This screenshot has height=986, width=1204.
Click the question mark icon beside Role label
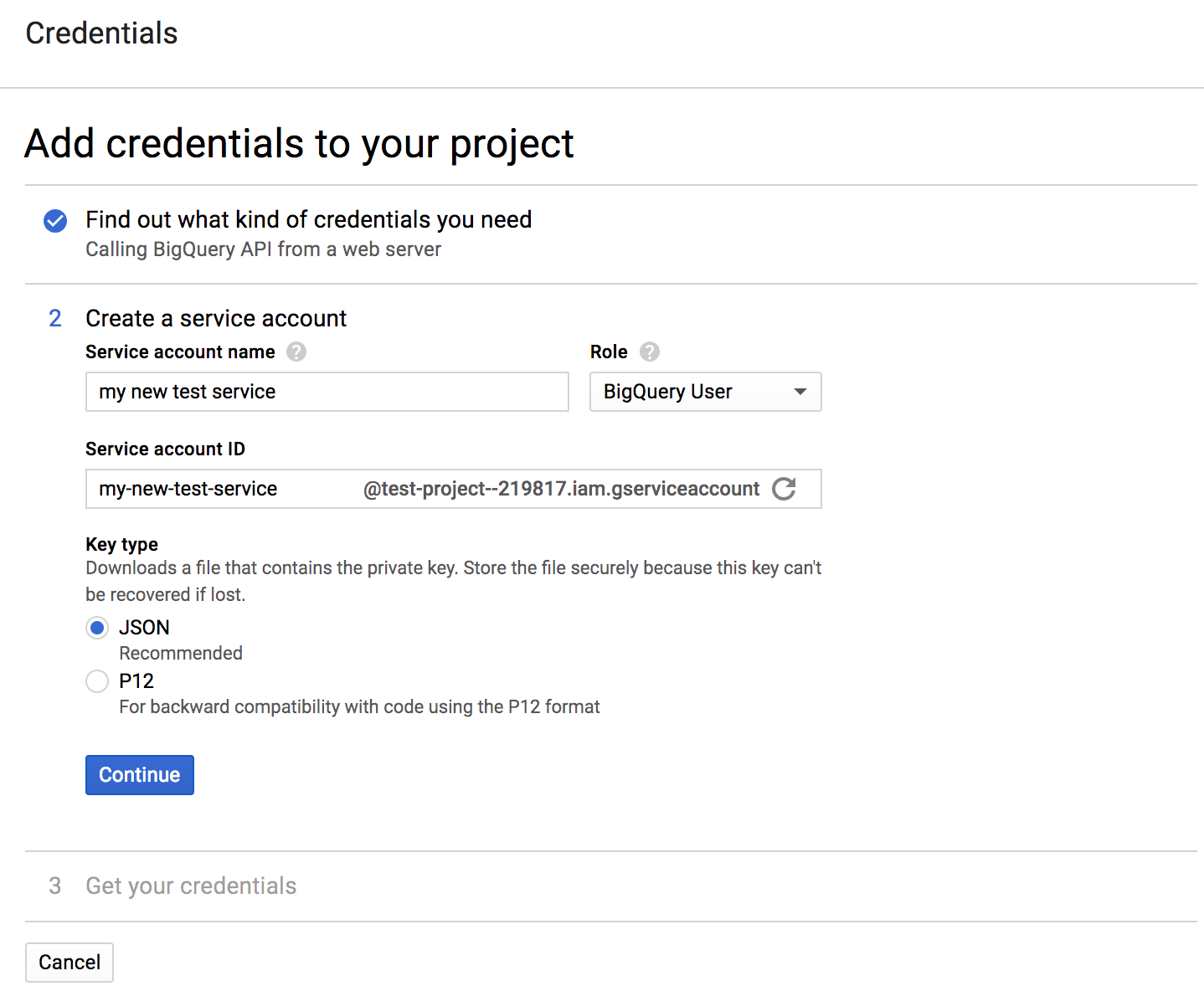[650, 352]
